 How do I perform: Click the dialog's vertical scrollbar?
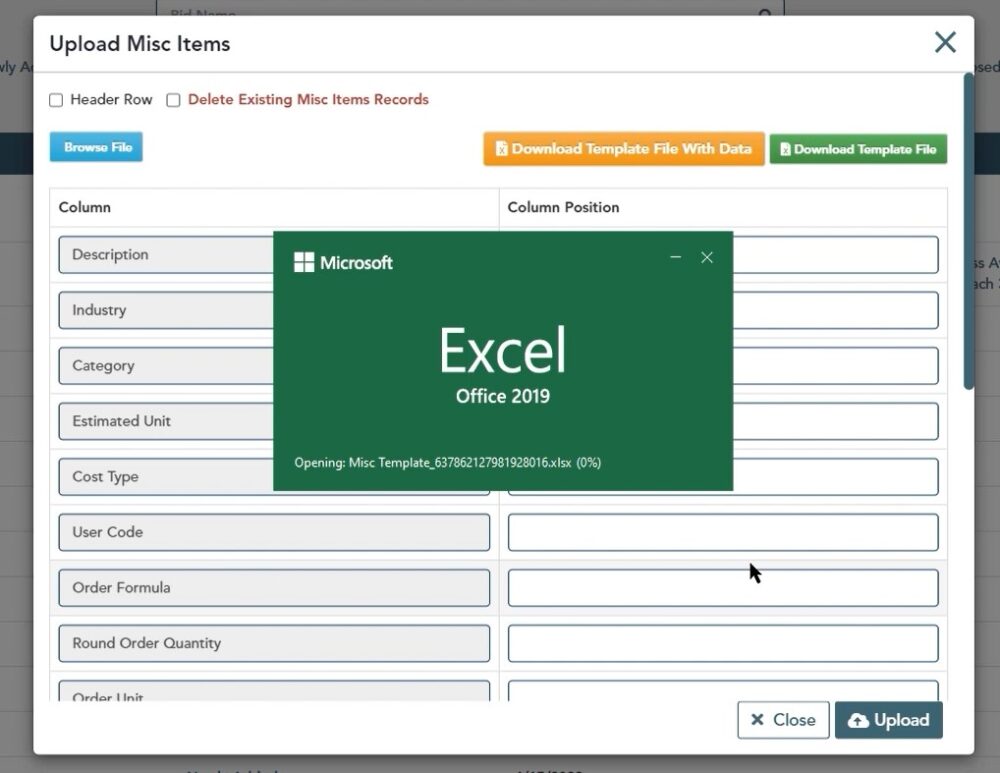tap(968, 230)
